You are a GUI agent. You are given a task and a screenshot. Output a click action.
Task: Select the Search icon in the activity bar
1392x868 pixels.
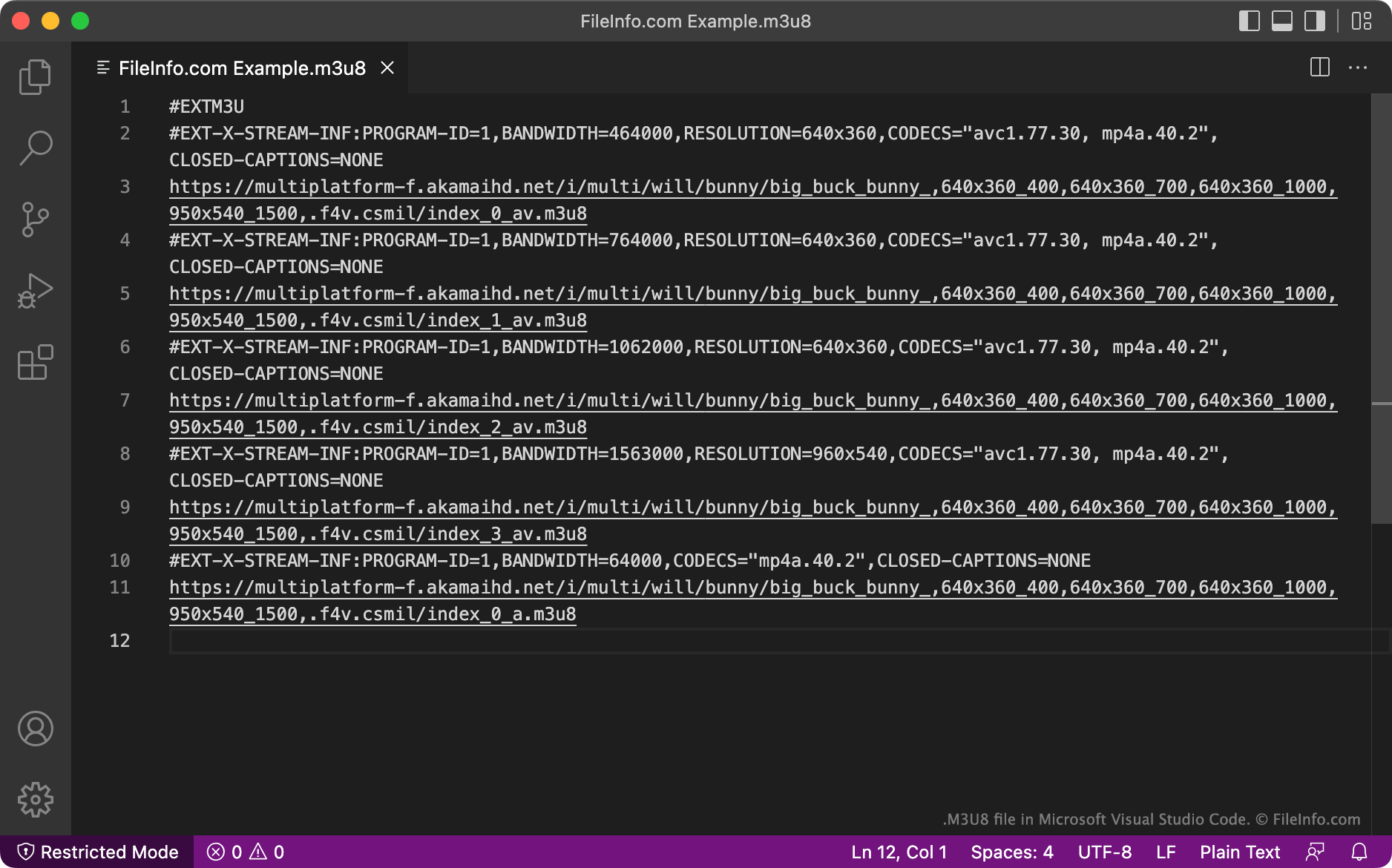[x=35, y=147]
